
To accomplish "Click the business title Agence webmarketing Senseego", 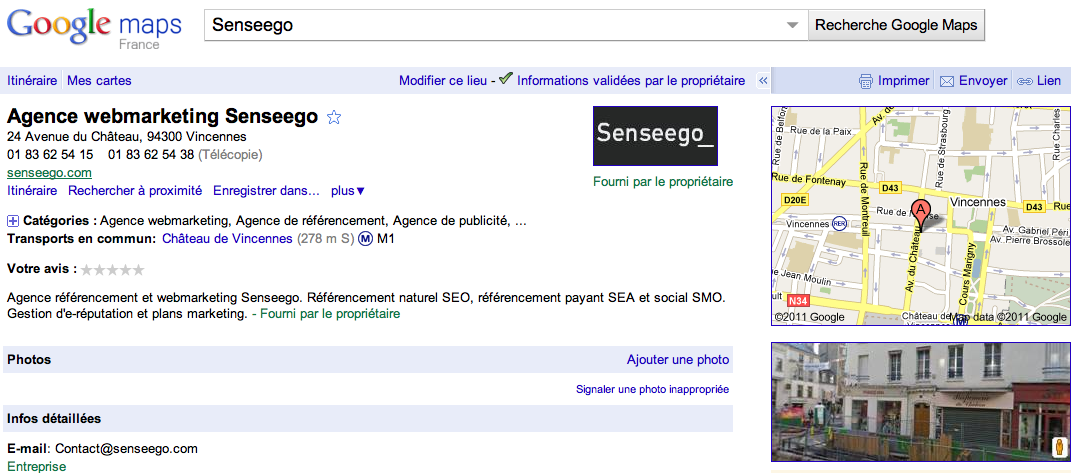I will pyautogui.click(x=162, y=116).
